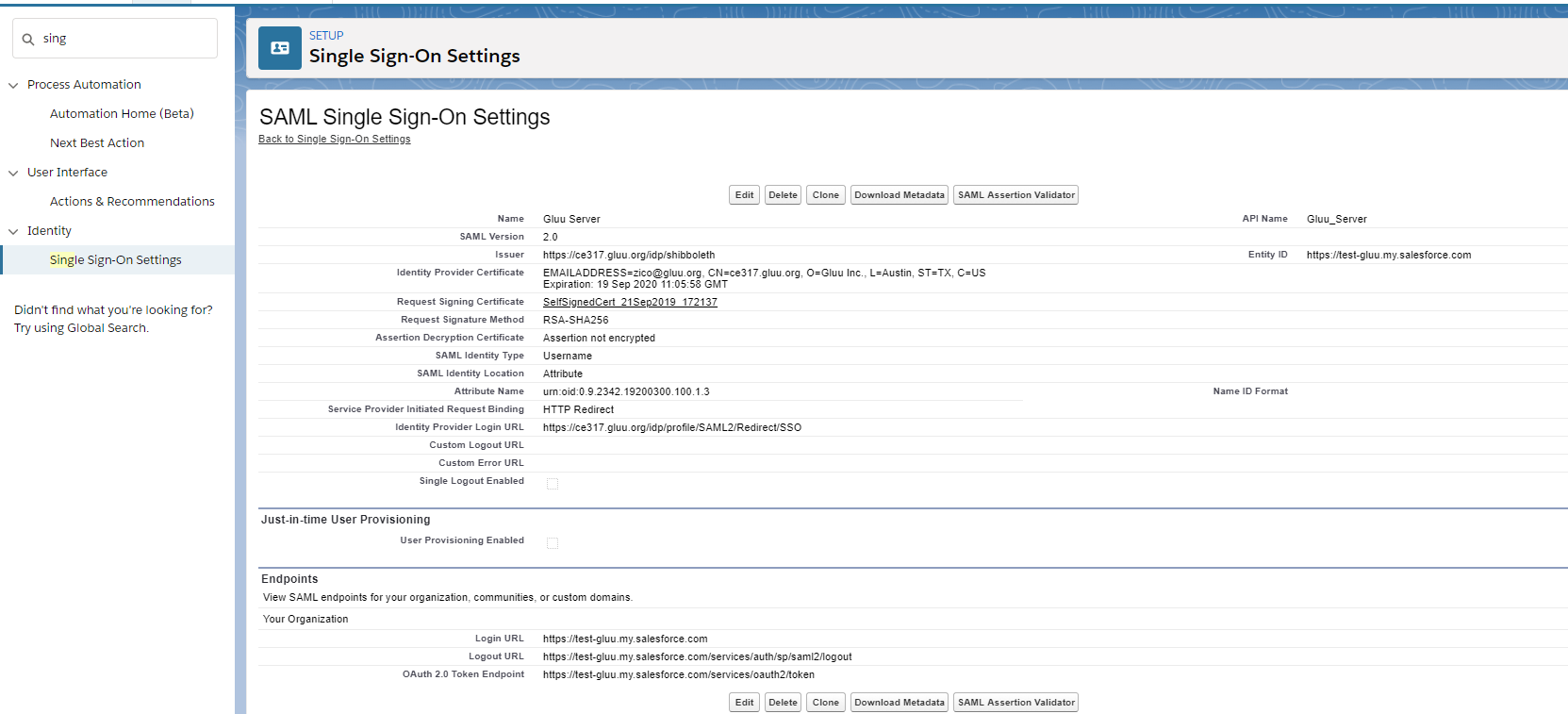Image resolution: width=1568 pixels, height=714 pixels.
Task: Open the SelfSignedCert_21Sep2019_172137 certificate link
Action: (x=630, y=303)
